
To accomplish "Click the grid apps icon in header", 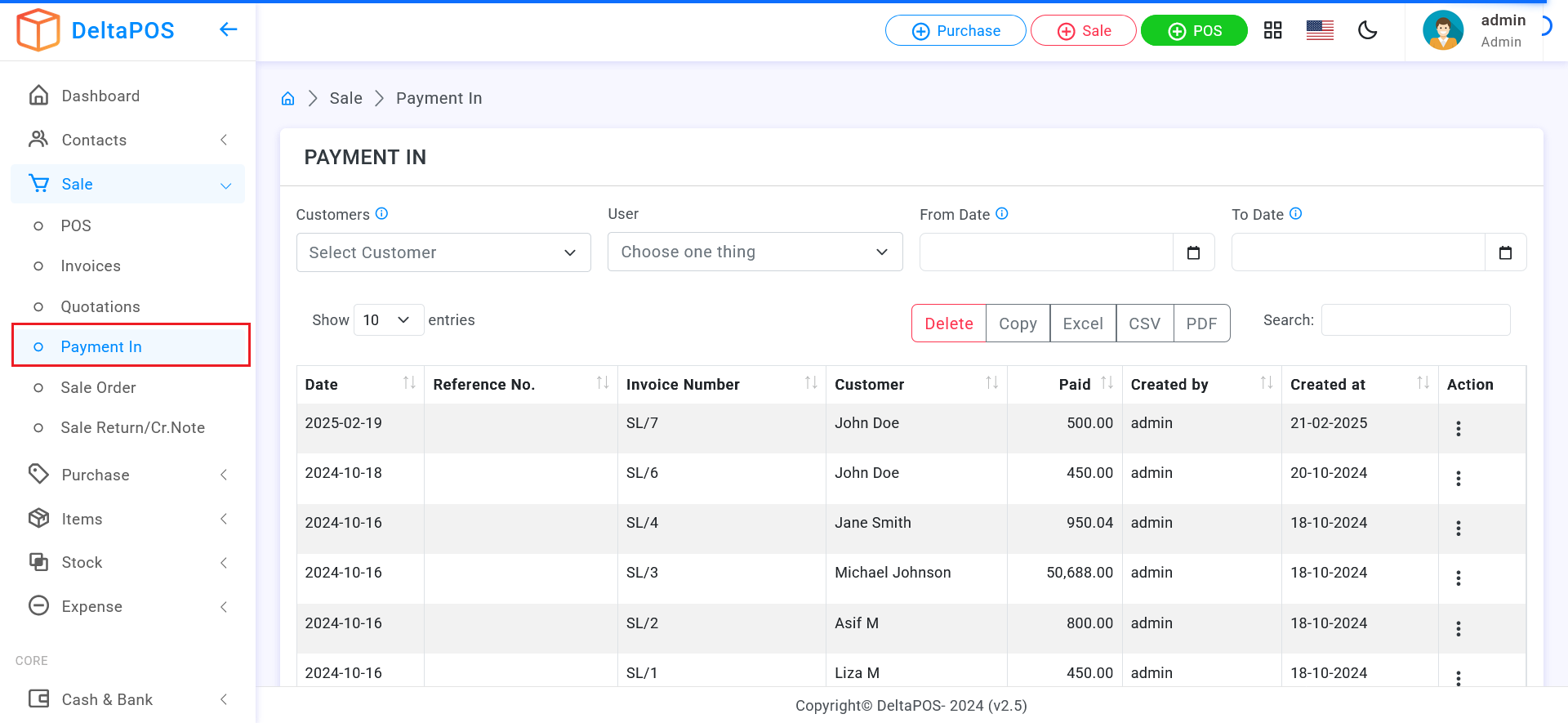I will (1272, 30).
